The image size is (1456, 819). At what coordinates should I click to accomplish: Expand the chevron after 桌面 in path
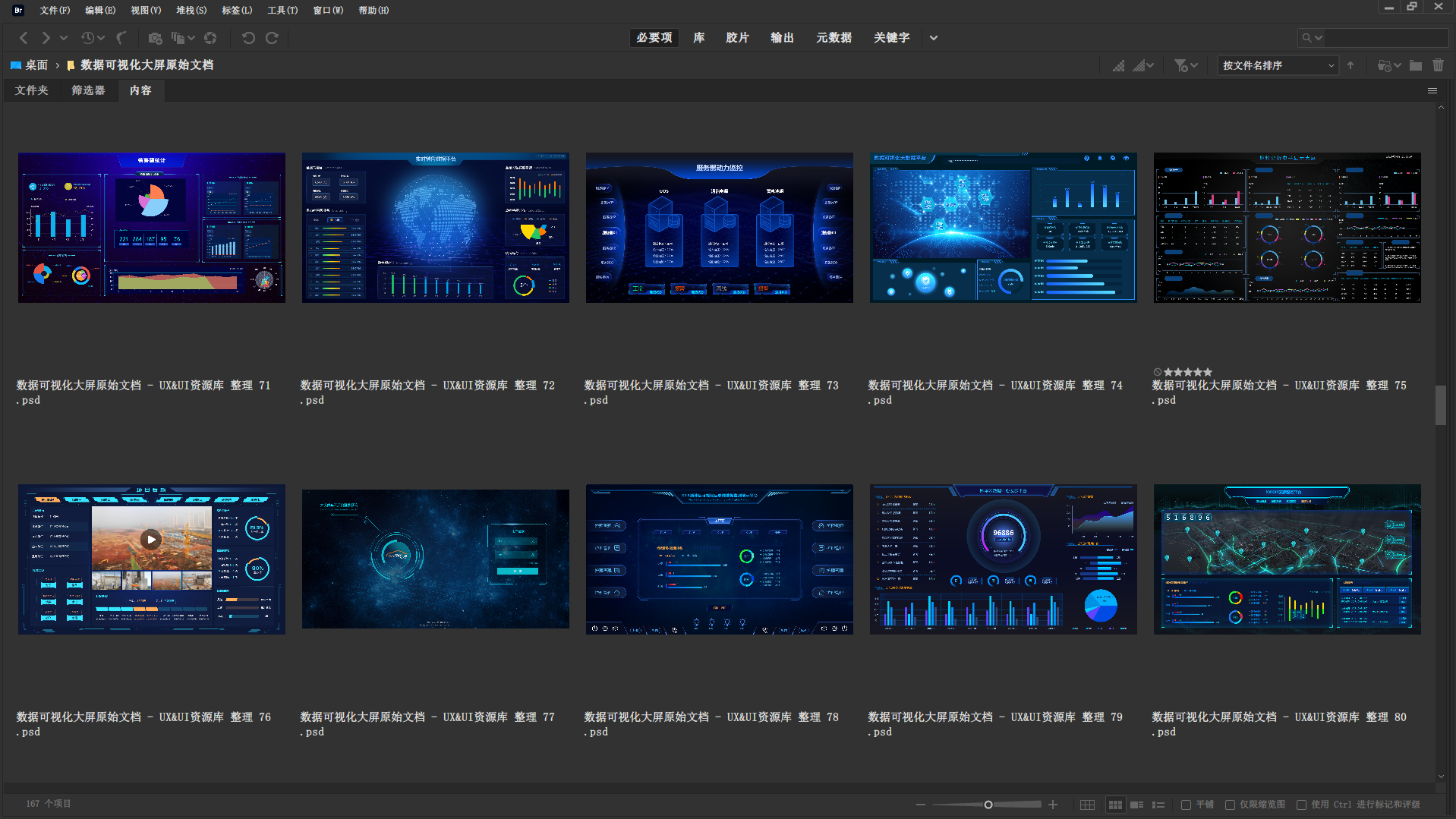pos(58,65)
